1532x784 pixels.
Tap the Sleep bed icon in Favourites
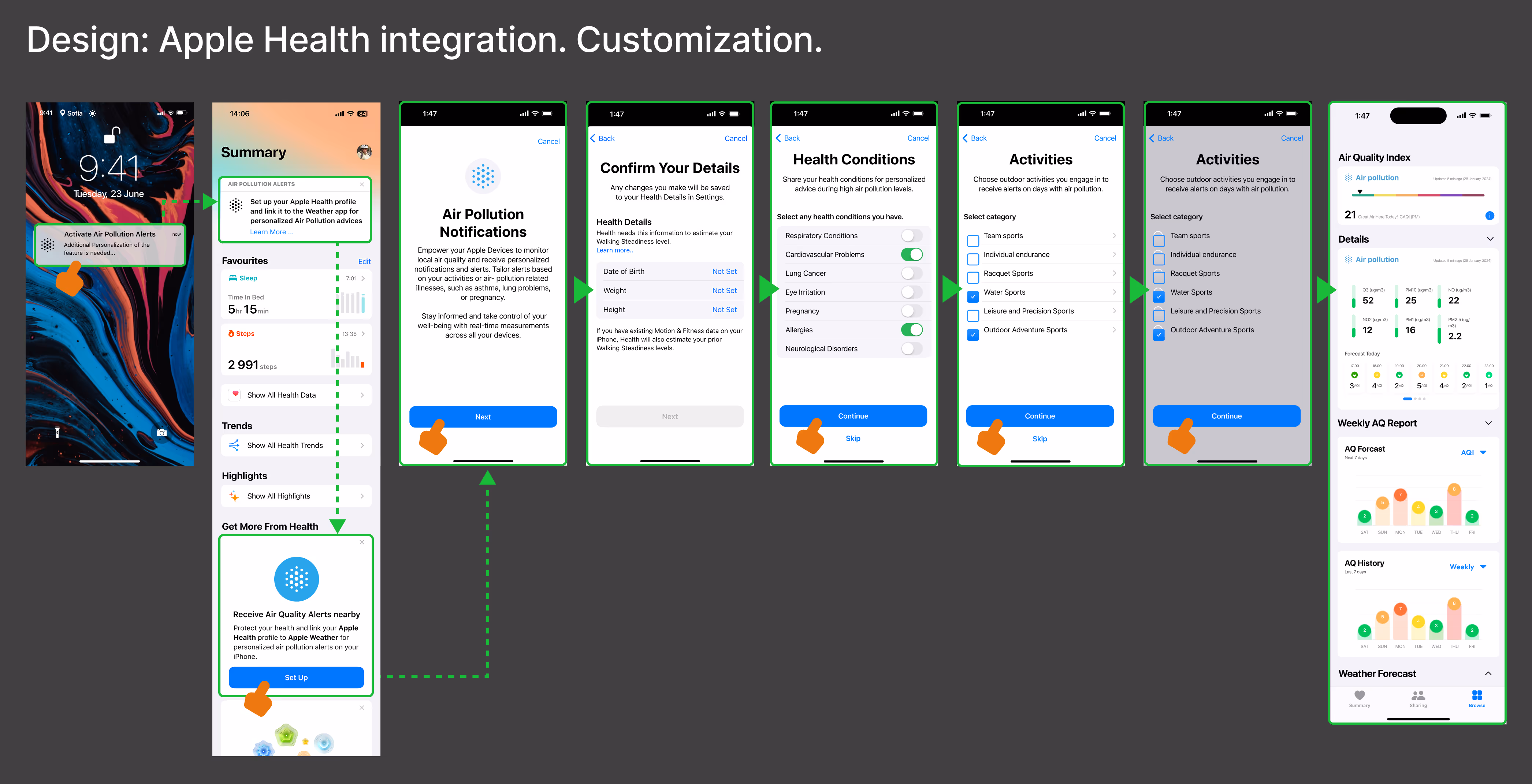[x=233, y=278]
